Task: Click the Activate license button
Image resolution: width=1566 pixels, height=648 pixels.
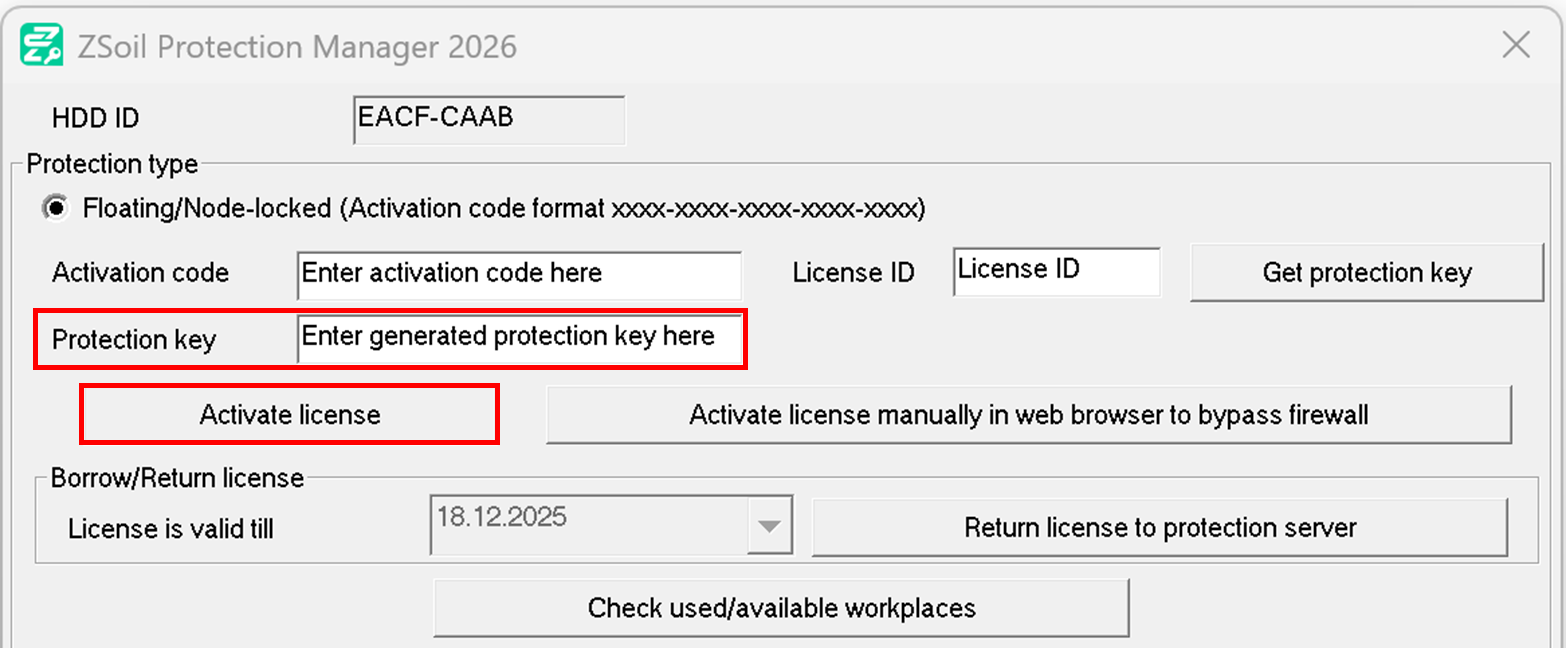Action: (289, 414)
